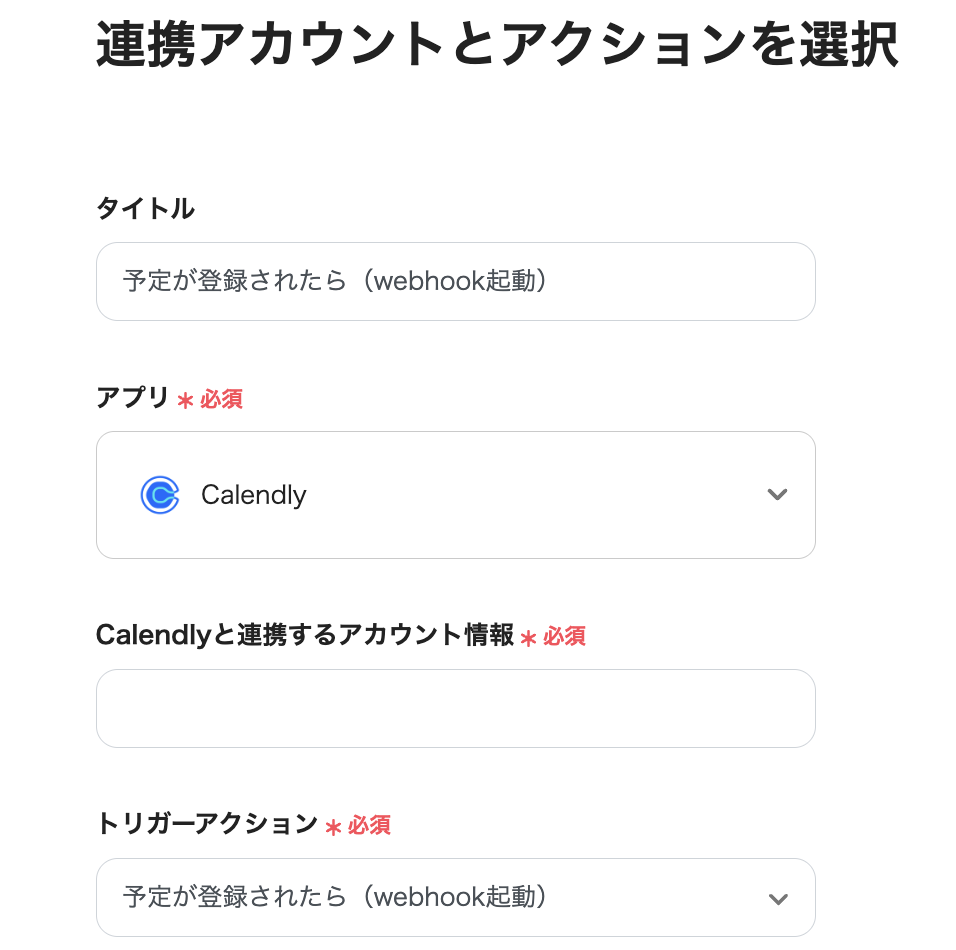Select the empty Calendly account information field
The image size is (956, 950).
[455, 708]
